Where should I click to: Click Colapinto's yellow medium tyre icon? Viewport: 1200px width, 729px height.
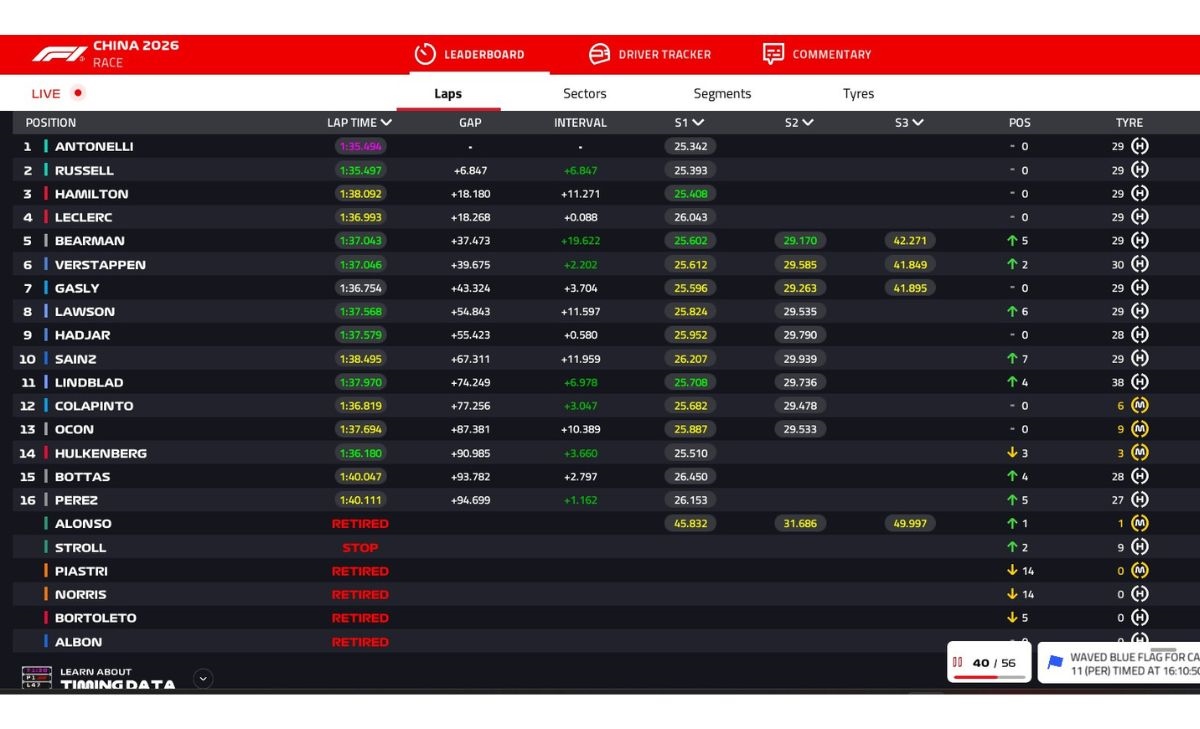[1139, 406]
